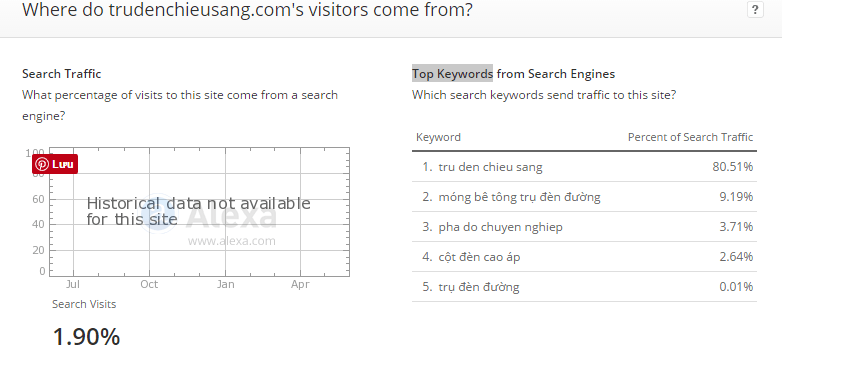Viewport: 856px width, 371px height.
Task: Click the 'Search Traffic' heading
Action: (62, 74)
